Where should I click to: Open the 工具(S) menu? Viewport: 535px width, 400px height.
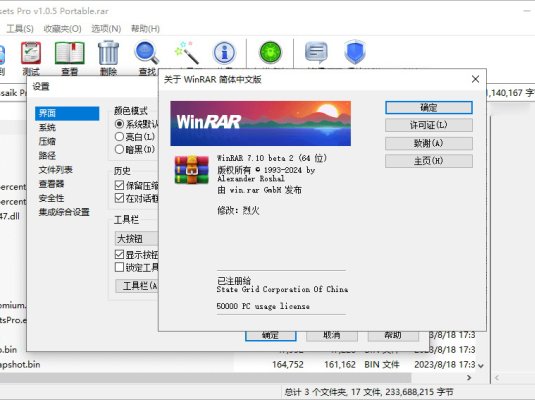(x=20, y=29)
